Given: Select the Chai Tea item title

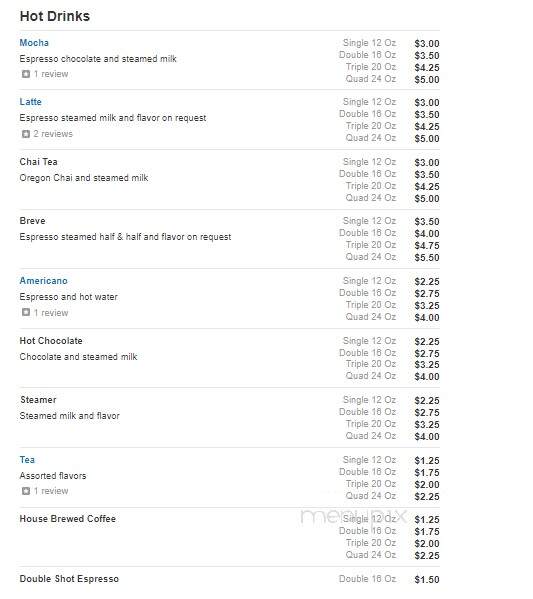Looking at the screenshot, I should [39, 162].
